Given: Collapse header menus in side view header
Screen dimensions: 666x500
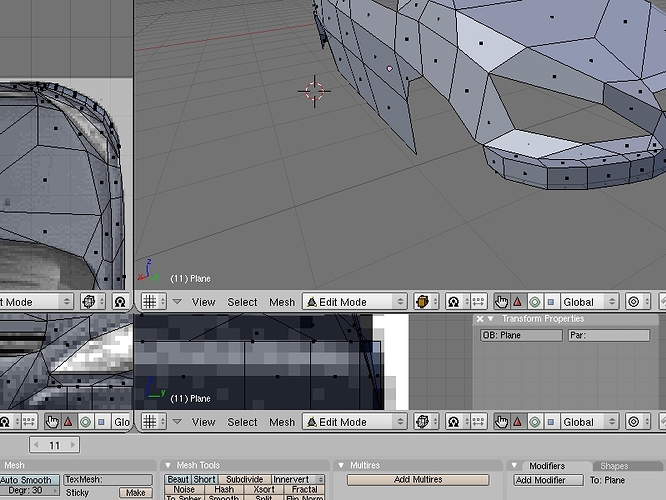Looking at the screenshot, I should (x=177, y=422).
